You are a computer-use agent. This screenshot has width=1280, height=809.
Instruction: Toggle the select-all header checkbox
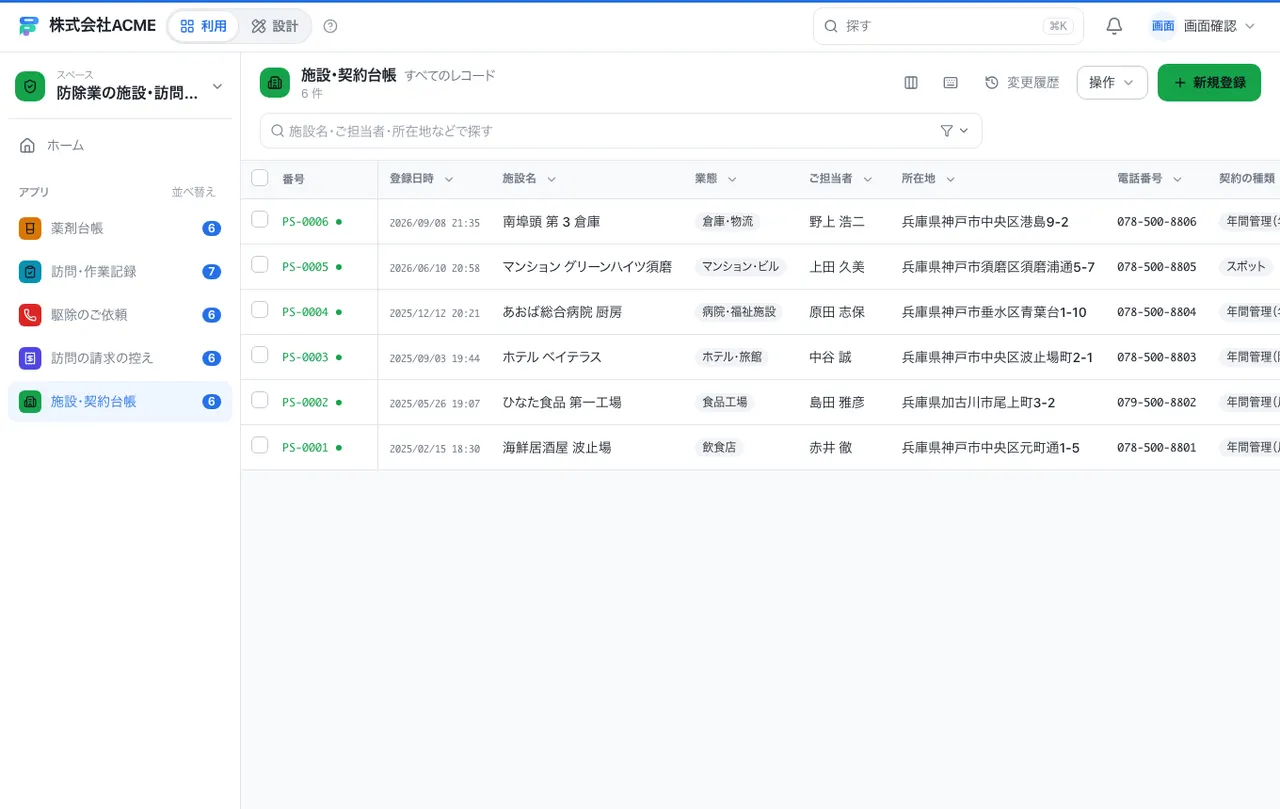260,178
